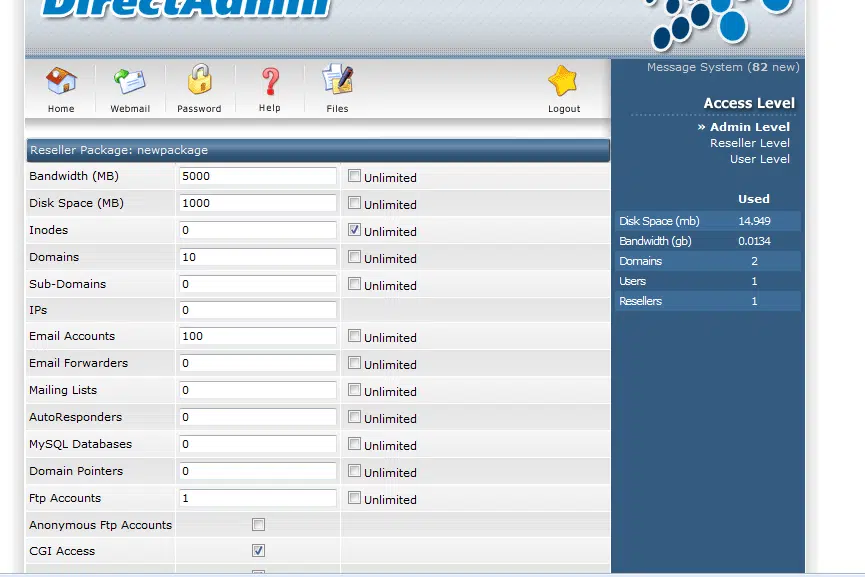Click the Bandwidth used value 0.0134
The height and width of the screenshot is (577, 865).
[754, 241]
